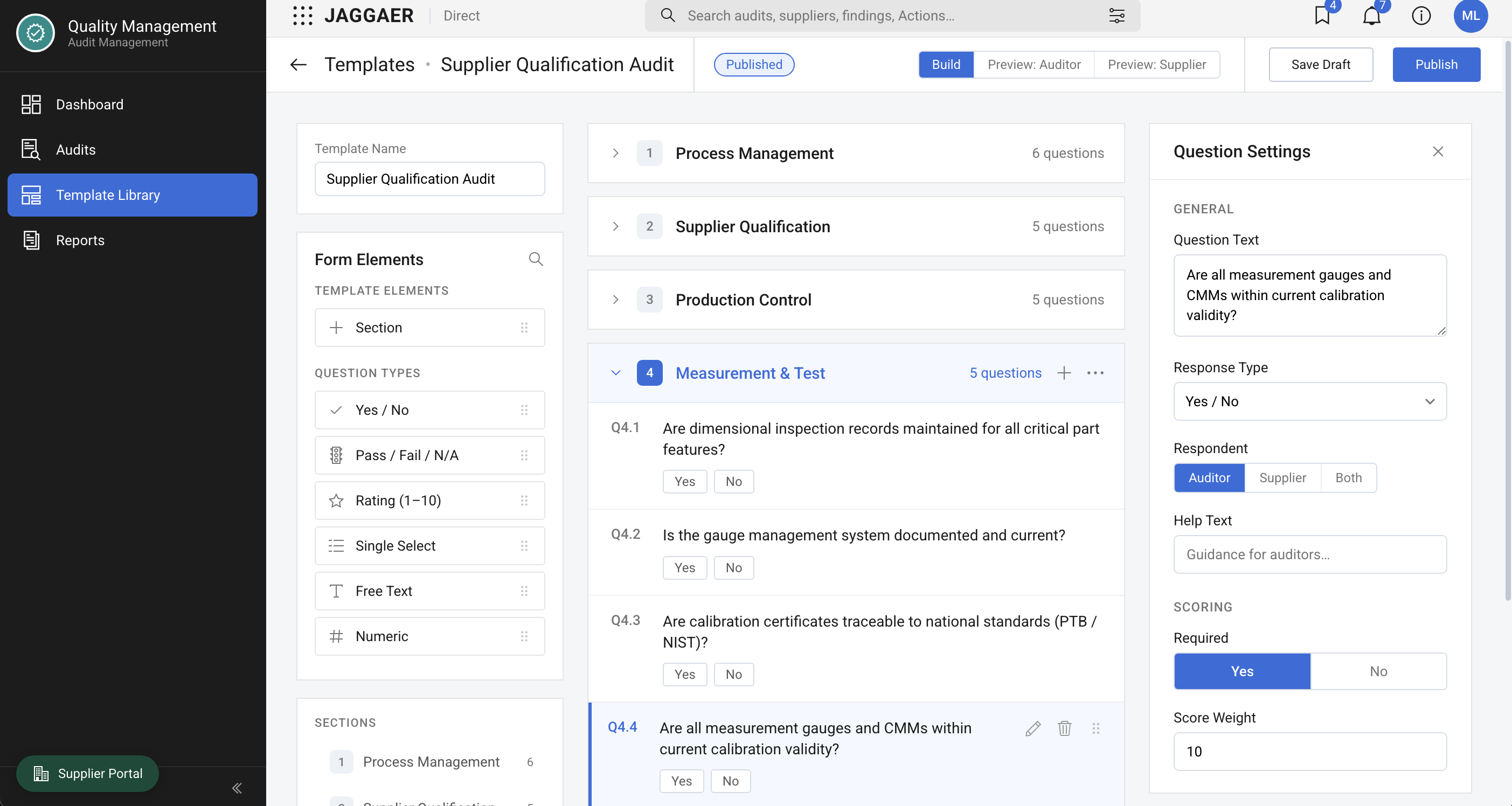The image size is (1512, 806).
Task: Open the Supplier Portal button
Action: click(x=87, y=774)
